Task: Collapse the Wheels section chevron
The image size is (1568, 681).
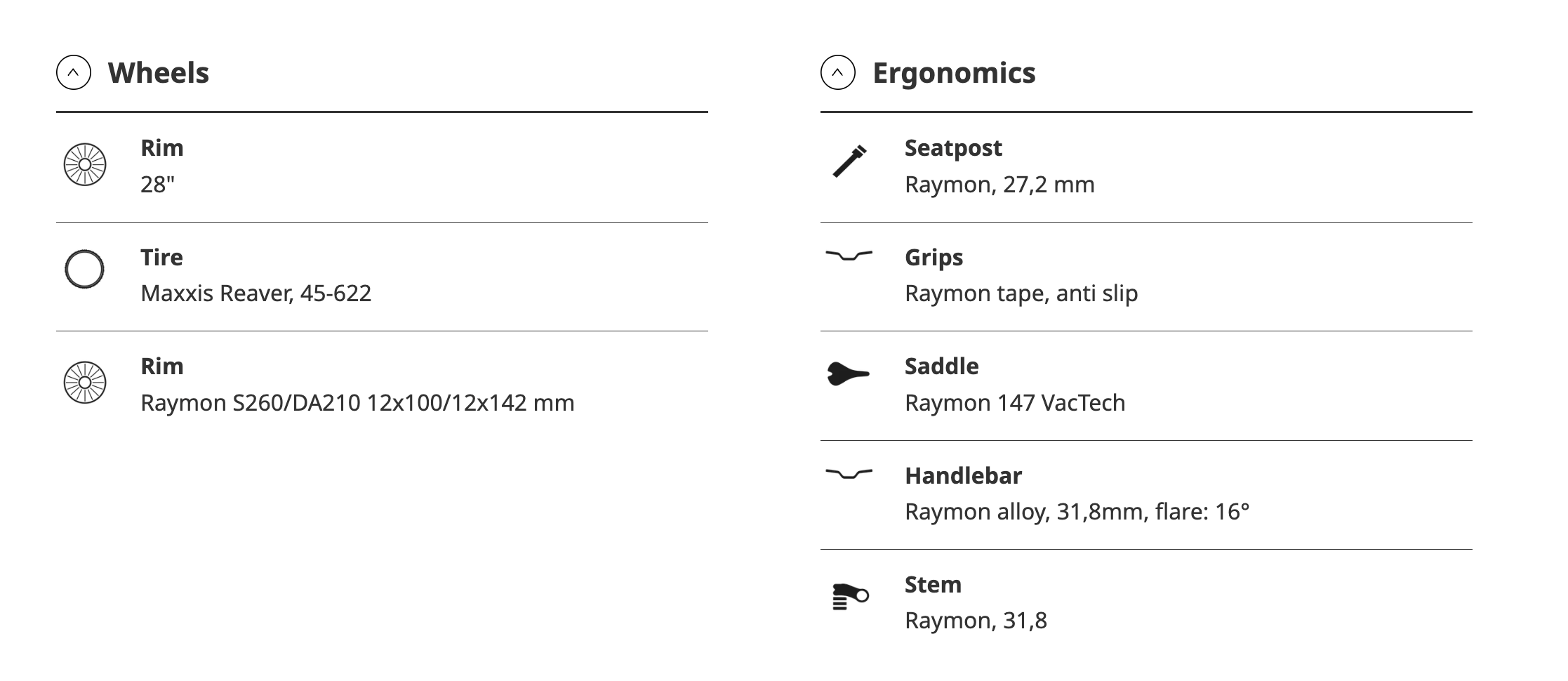Action: click(x=74, y=72)
